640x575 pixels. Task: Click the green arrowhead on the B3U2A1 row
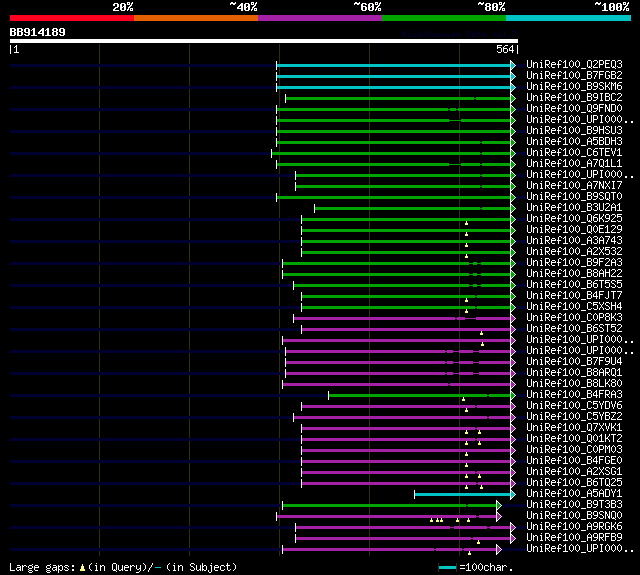coord(513,209)
